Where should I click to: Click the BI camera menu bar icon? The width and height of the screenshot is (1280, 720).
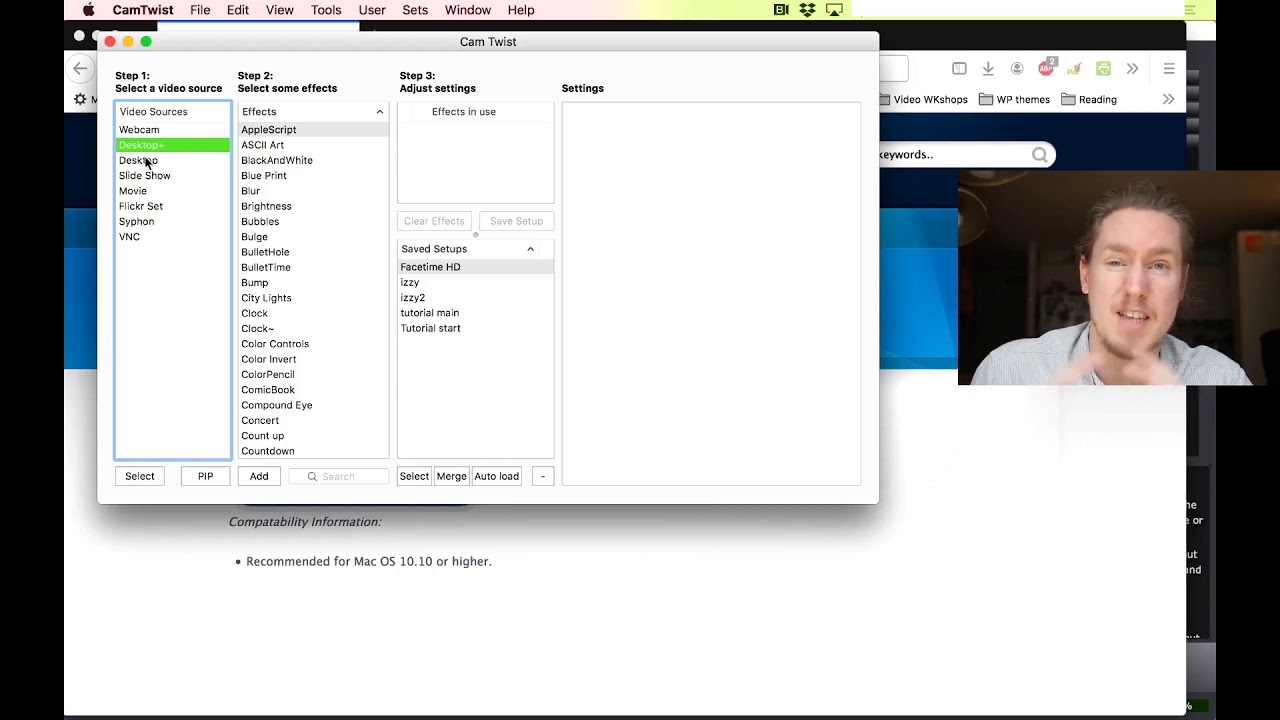[782, 10]
